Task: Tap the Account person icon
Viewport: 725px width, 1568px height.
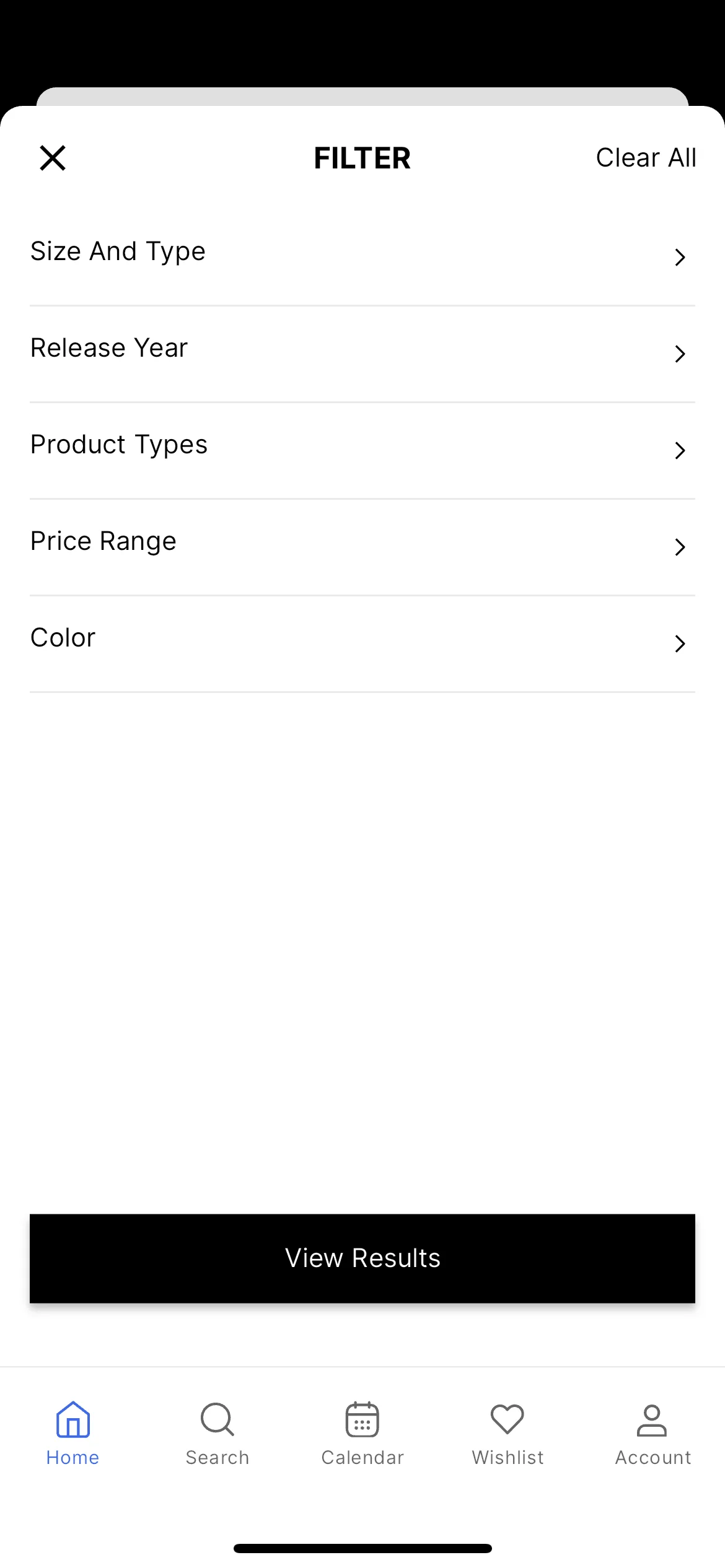Action: tap(652, 1420)
